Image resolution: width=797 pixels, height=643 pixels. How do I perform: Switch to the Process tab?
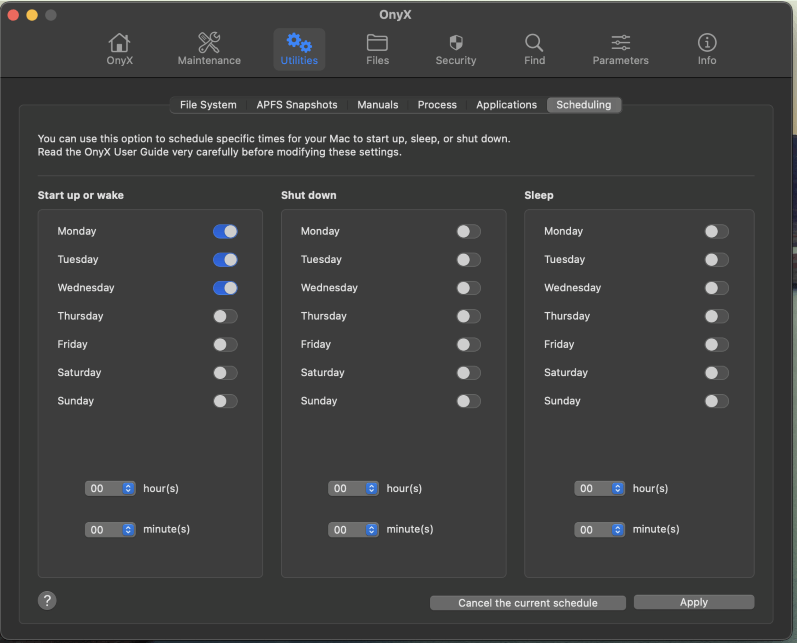(x=437, y=105)
